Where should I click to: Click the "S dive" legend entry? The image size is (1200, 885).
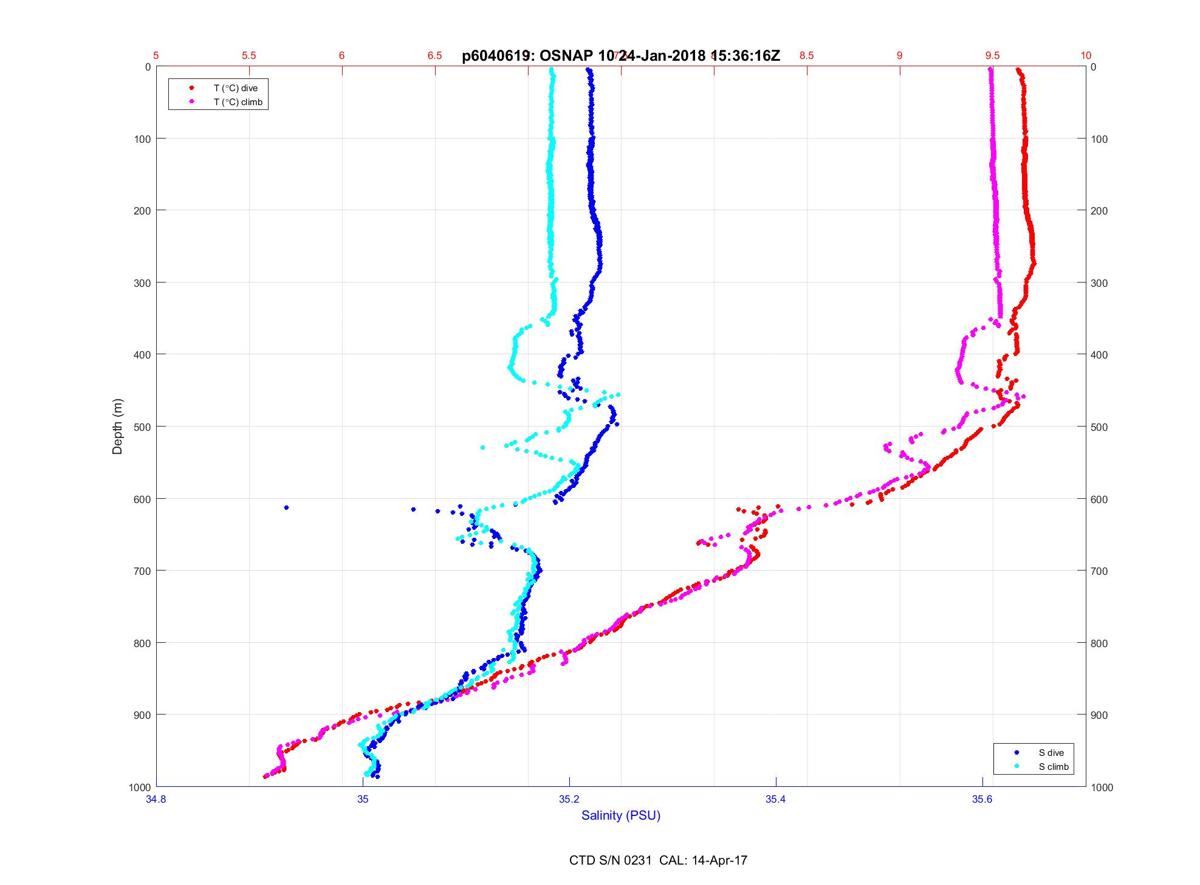[1051, 752]
